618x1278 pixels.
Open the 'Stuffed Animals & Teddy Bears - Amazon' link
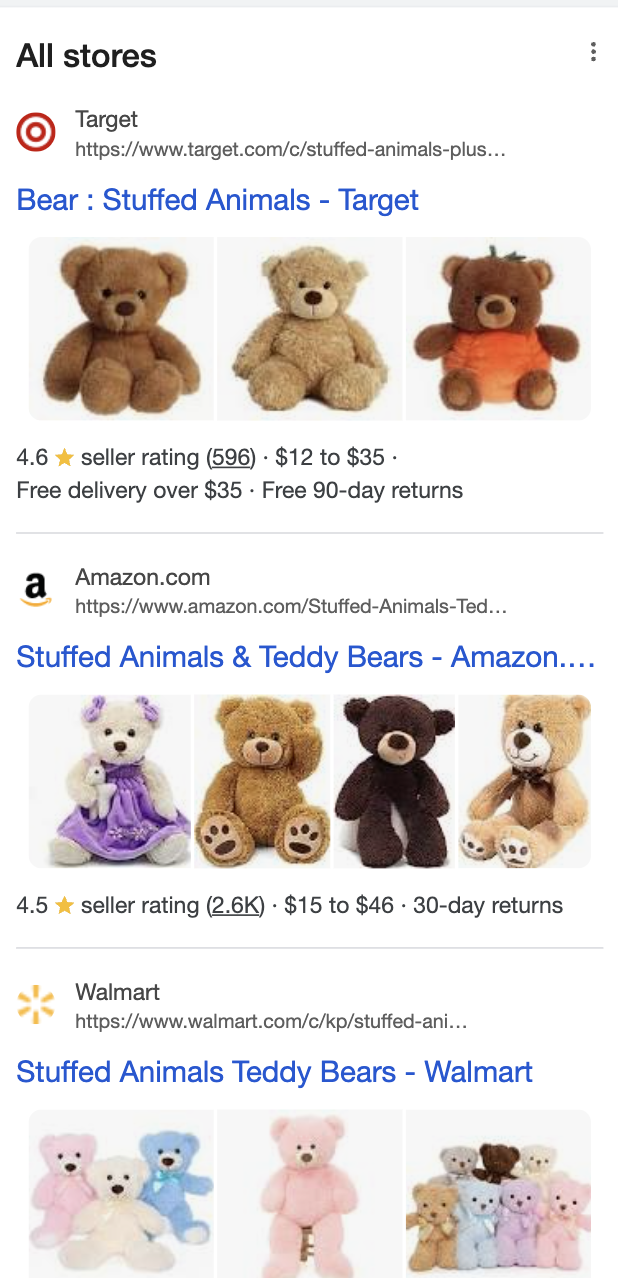pos(305,657)
